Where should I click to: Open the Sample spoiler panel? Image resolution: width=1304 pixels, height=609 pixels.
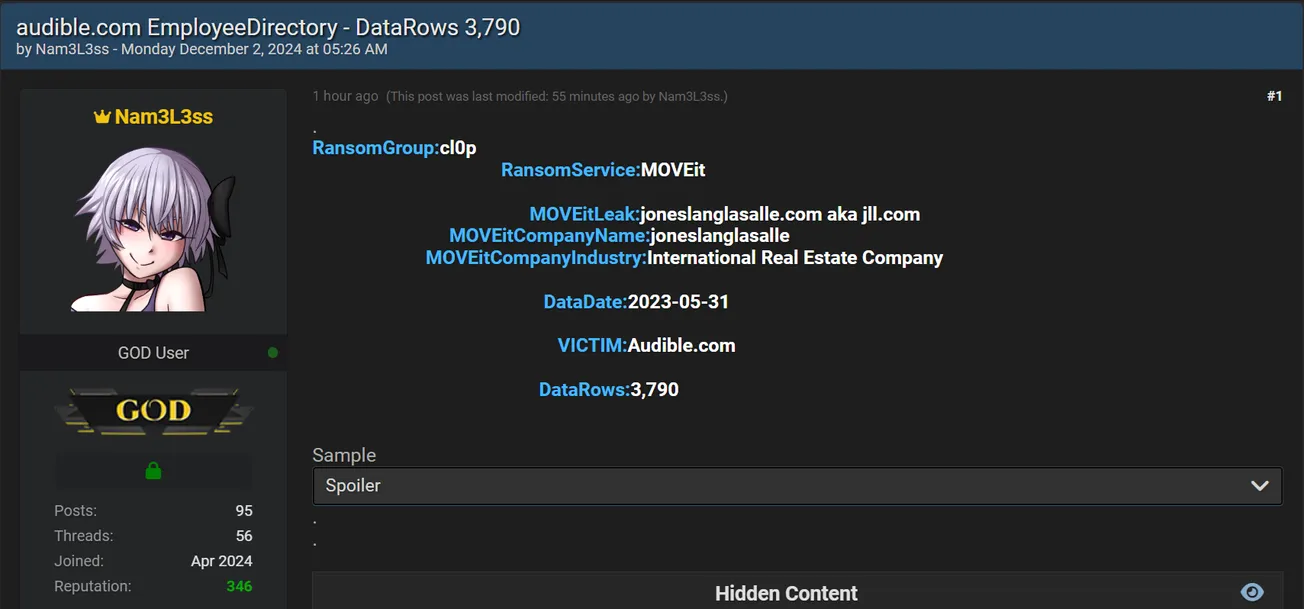pyautogui.click(x=797, y=486)
